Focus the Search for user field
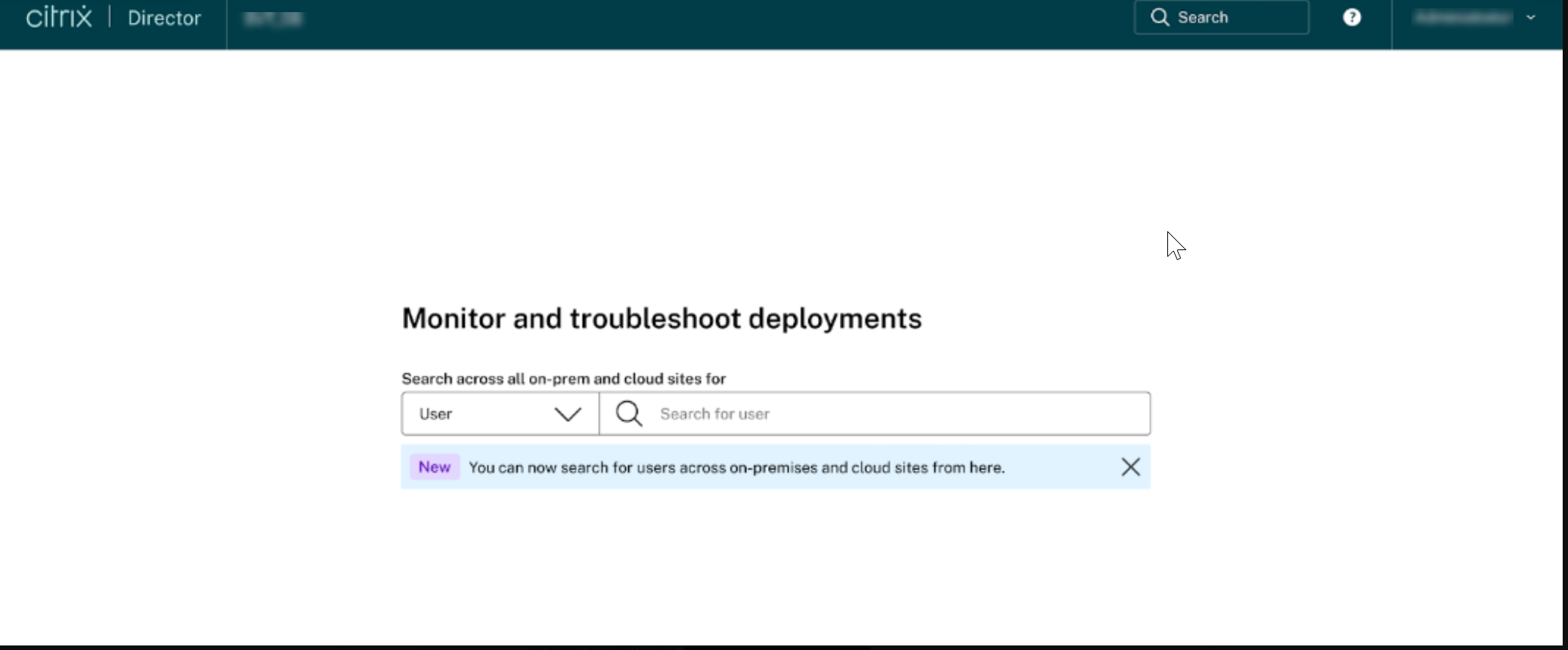This screenshot has width=1568, height=650. [892, 413]
